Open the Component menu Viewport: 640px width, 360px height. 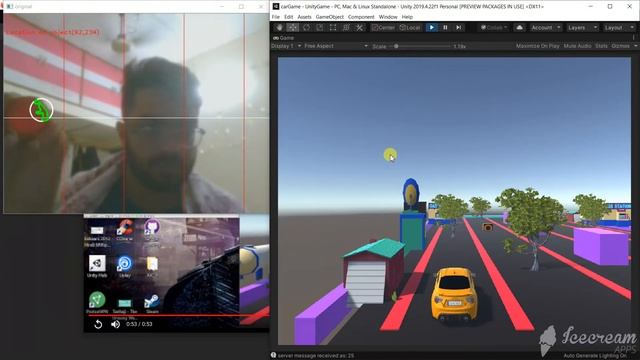[x=361, y=17]
